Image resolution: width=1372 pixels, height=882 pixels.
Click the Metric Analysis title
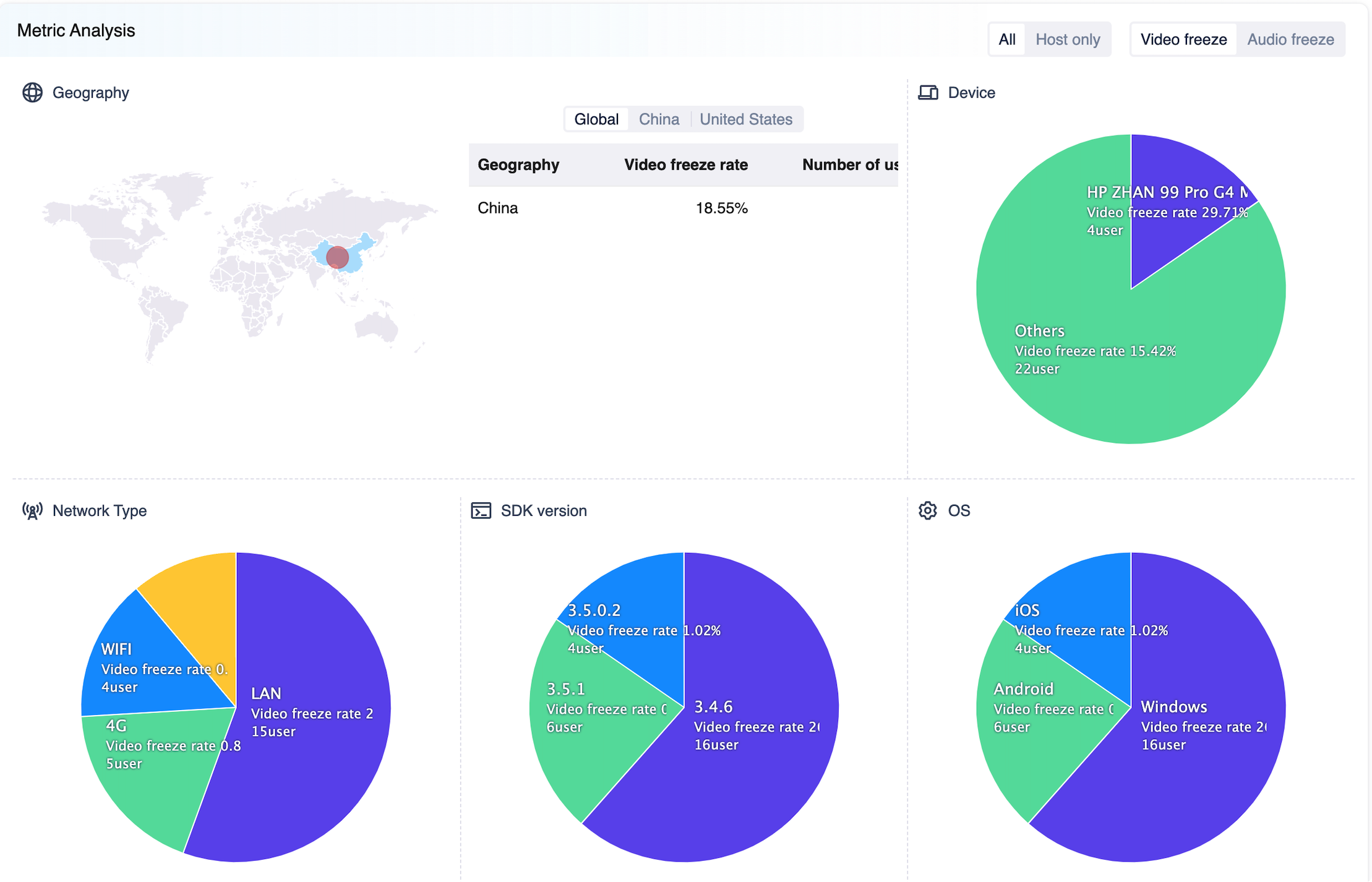[x=76, y=30]
